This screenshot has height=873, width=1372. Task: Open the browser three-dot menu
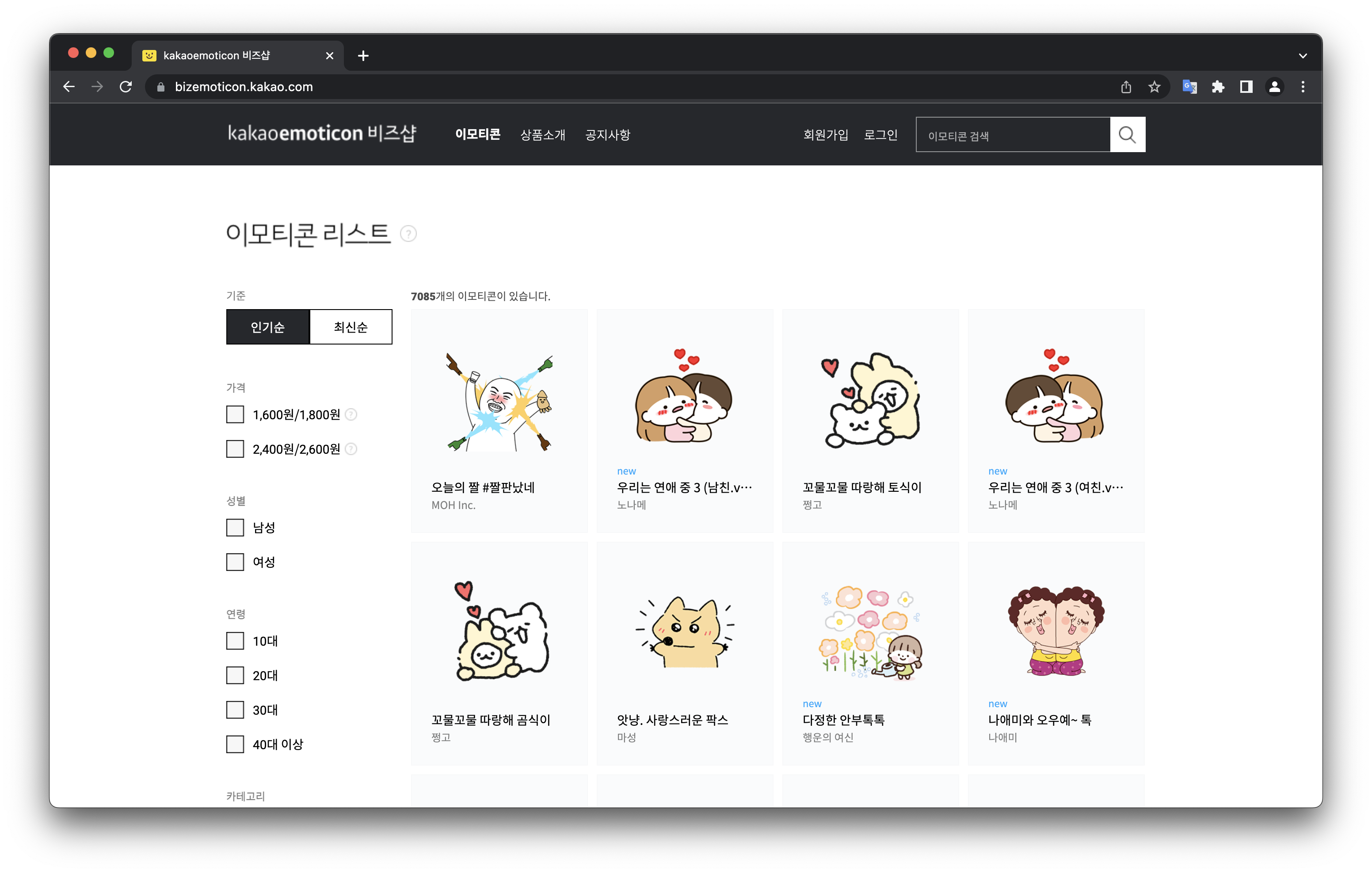pyautogui.click(x=1303, y=87)
